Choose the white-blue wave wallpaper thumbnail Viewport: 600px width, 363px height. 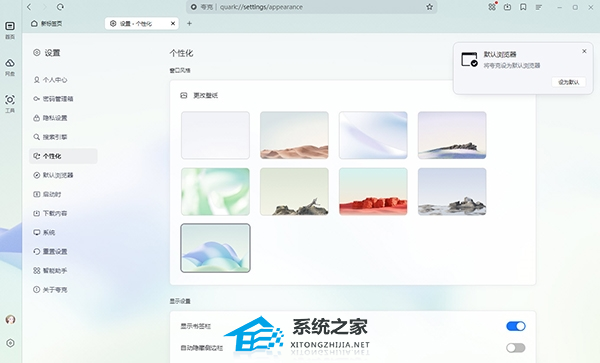point(373,135)
